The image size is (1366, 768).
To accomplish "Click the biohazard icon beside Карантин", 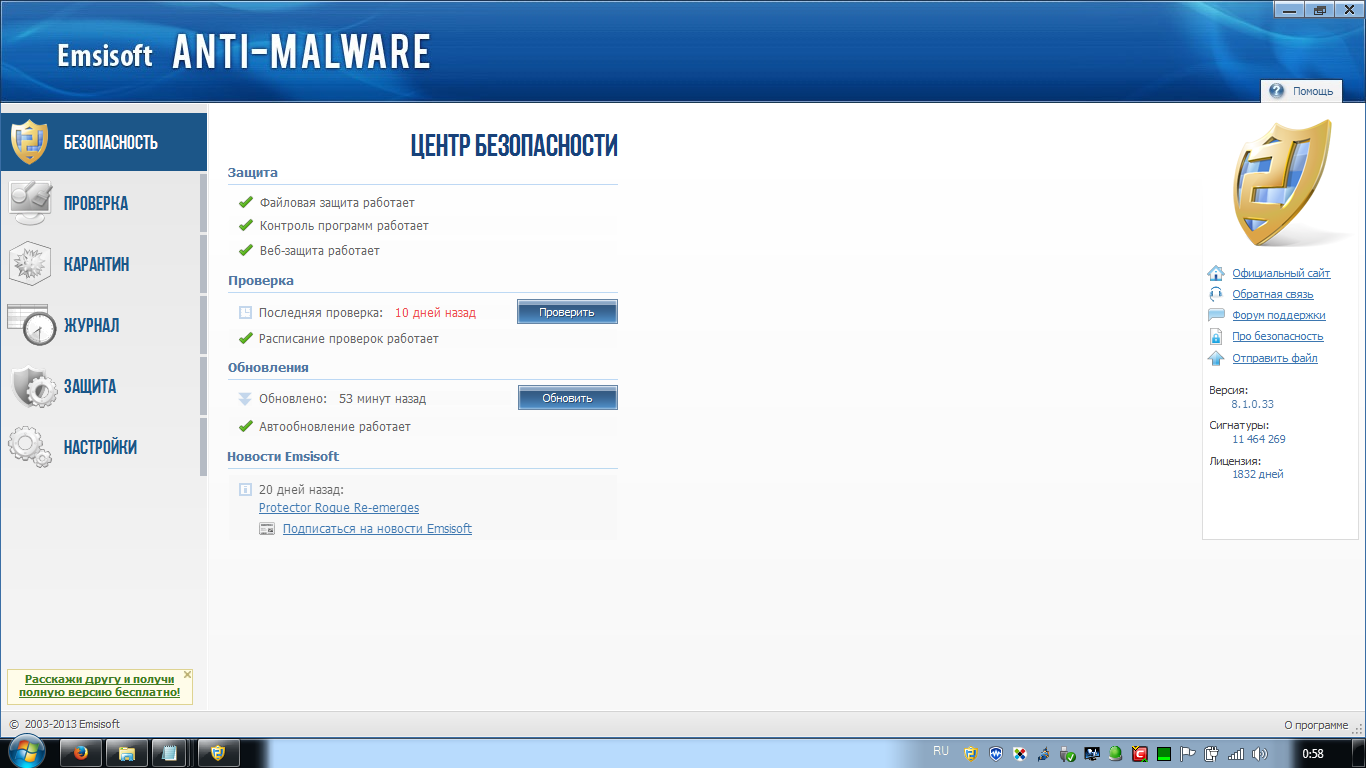I will click(x=30, y=264).
